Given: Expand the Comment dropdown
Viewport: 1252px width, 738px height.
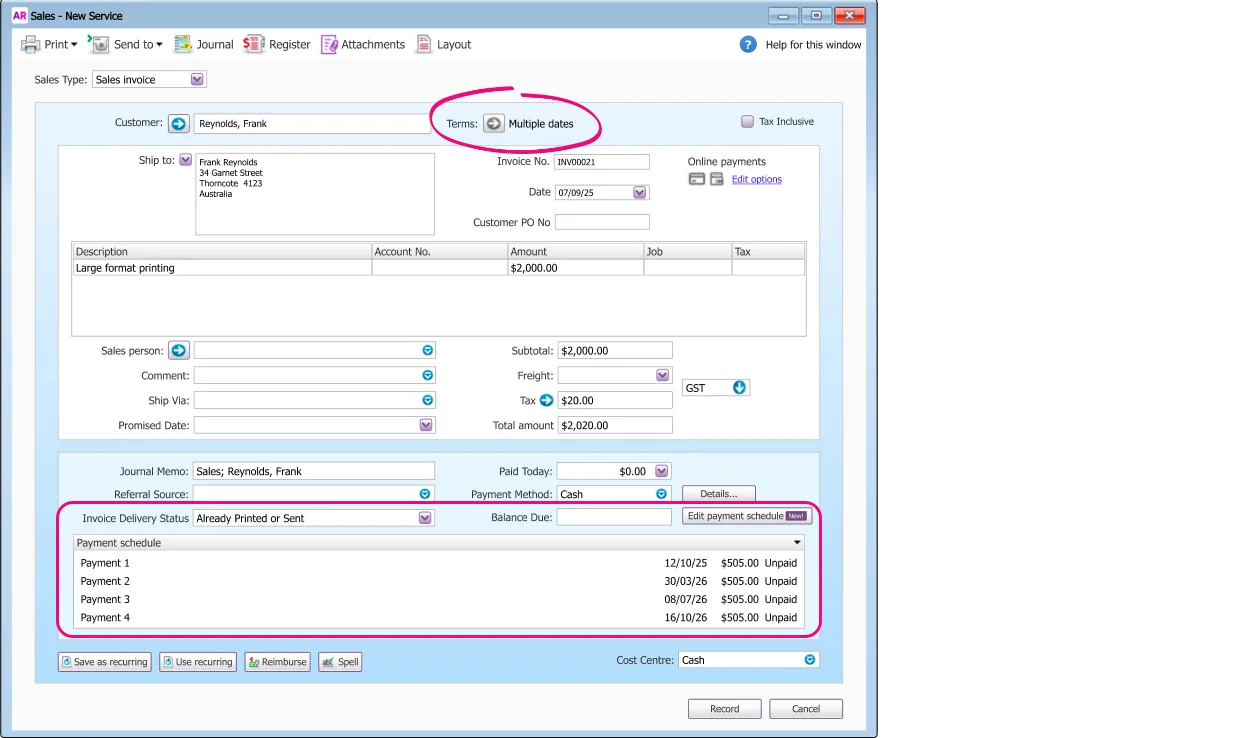Looking at the screenshot, I should [427, 375].
